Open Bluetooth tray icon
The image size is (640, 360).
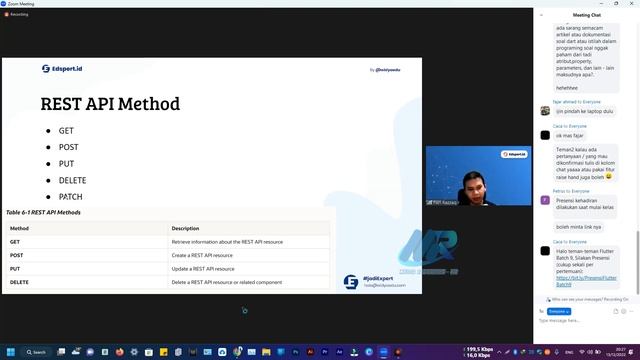pyautogui.click(x=515, y=352)
